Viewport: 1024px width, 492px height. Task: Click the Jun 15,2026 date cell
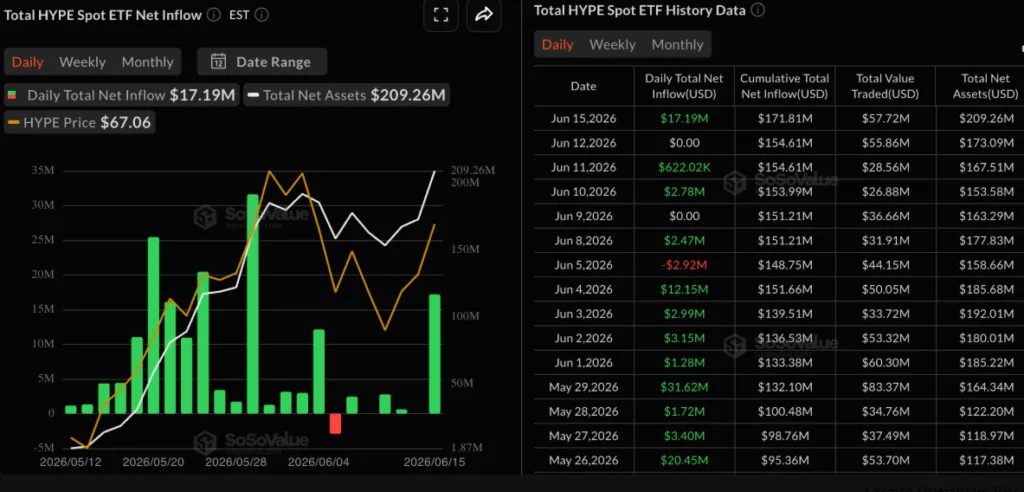[x=584, y=119]
